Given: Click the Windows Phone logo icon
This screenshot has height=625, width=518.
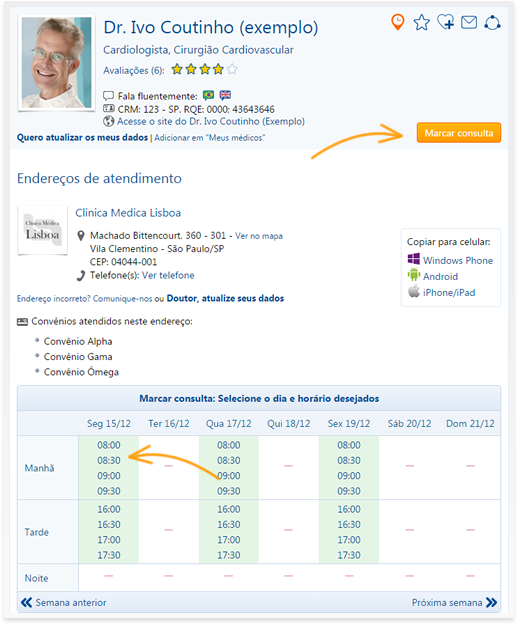Looking at the screenshot, I should 414,259.
